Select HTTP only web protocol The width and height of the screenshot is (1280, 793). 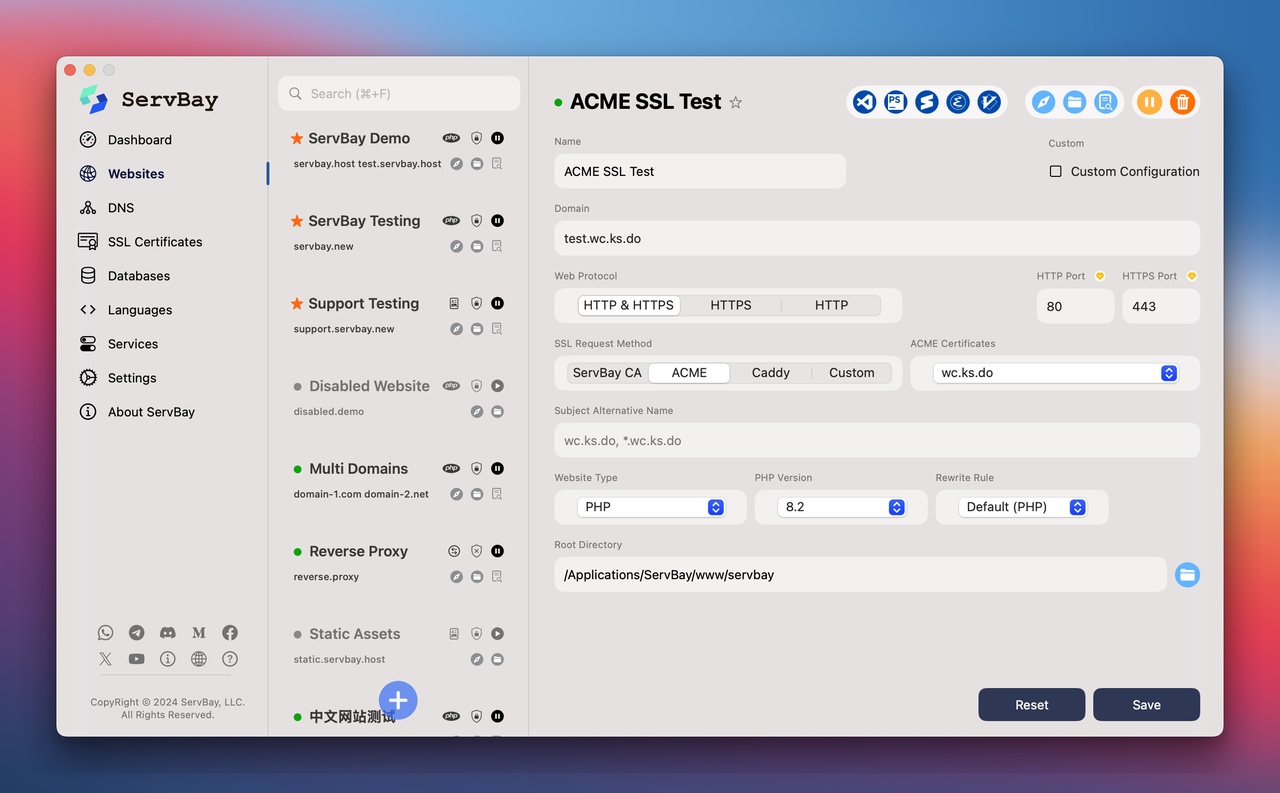[x=831, y=305]
